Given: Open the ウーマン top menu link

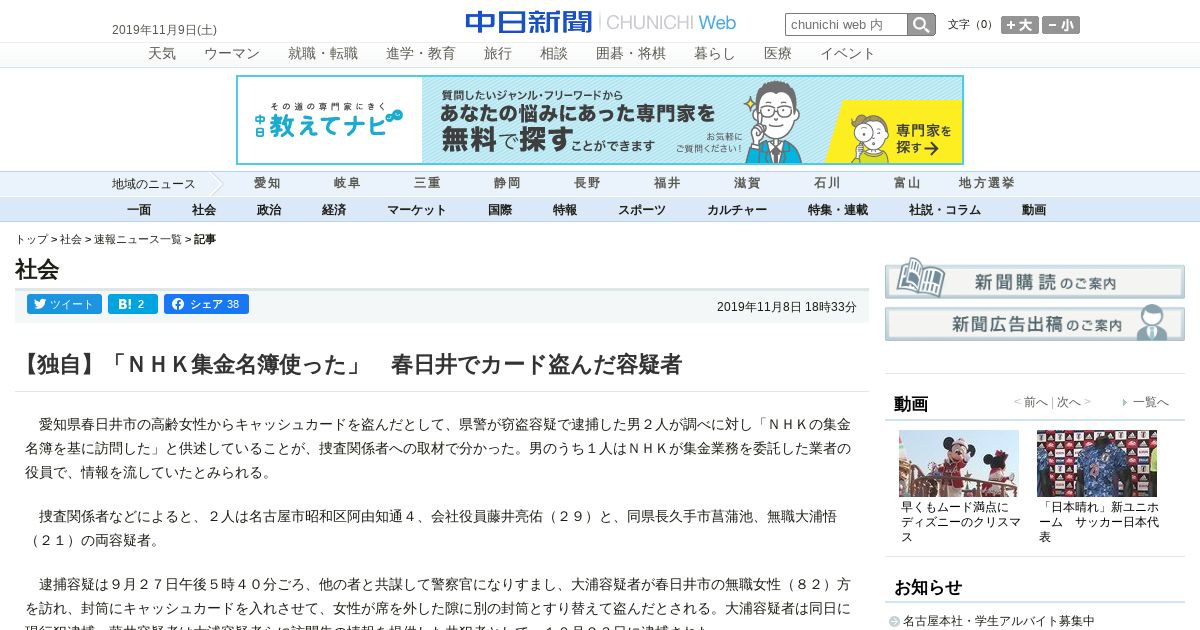Looking at the screenshot, I should 232,54.
